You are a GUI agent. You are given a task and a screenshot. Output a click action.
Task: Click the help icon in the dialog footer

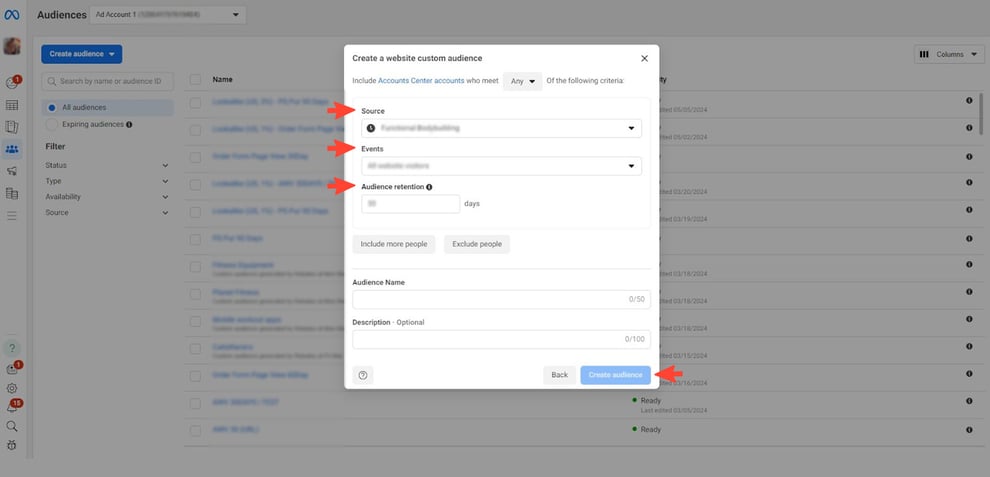coord(363,375)
